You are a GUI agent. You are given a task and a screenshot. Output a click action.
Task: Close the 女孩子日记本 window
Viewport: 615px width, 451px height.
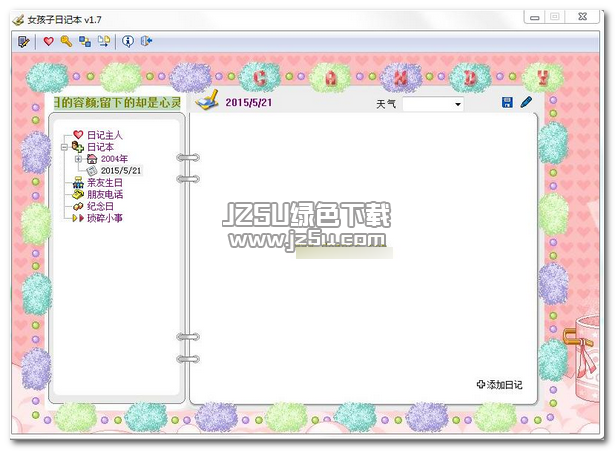coord(582,17)
